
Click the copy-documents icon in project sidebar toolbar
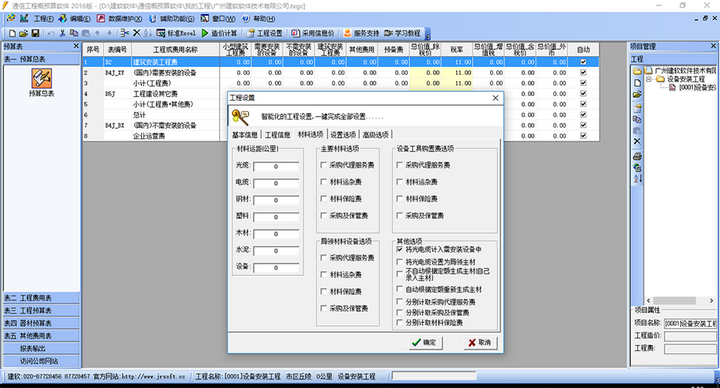637,119
